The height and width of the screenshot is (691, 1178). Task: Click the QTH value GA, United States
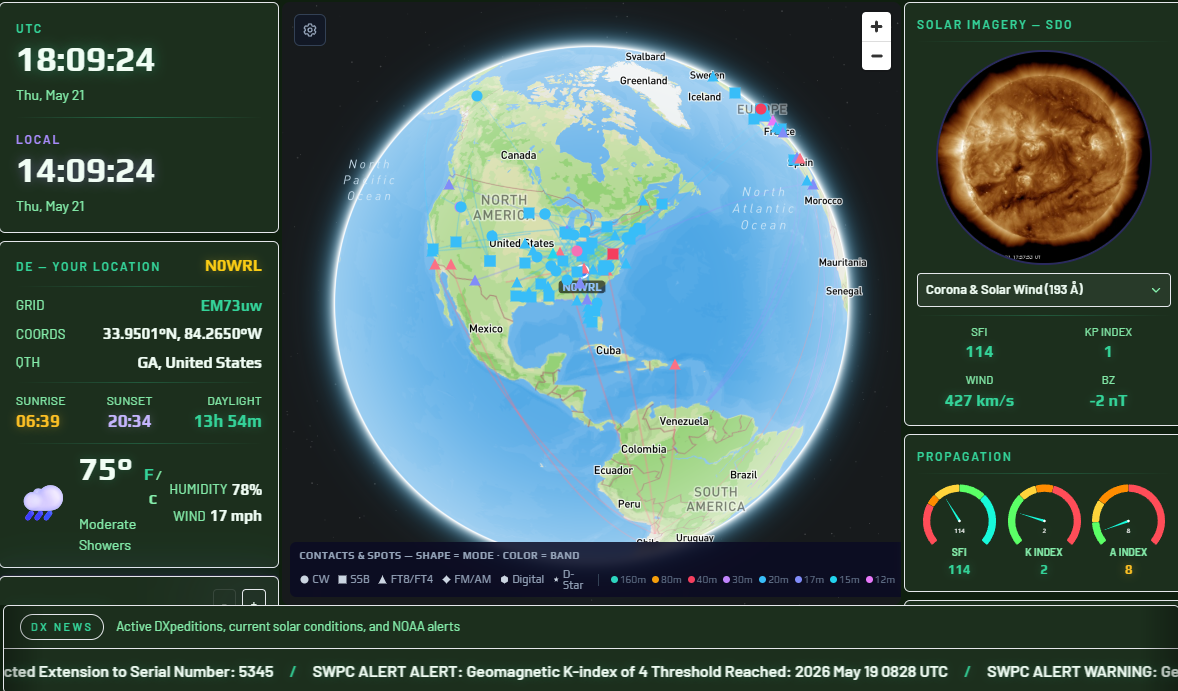tap(199, 363)
